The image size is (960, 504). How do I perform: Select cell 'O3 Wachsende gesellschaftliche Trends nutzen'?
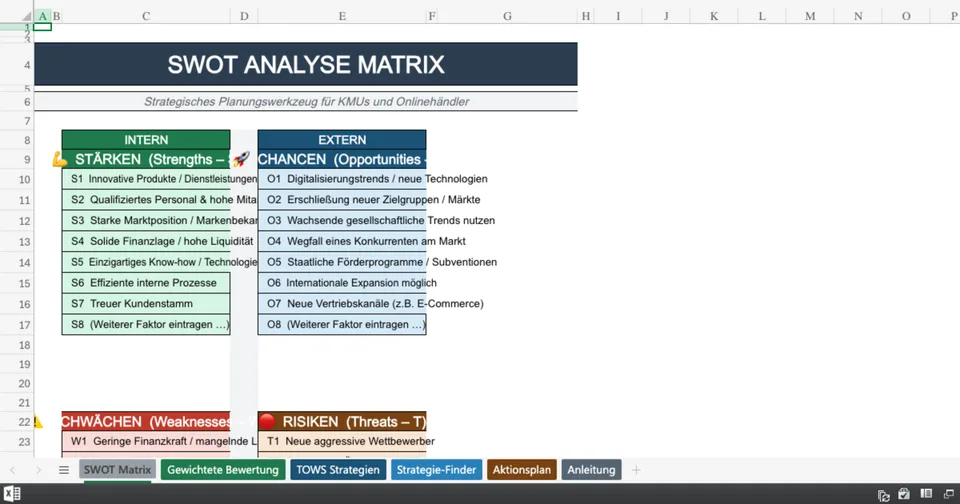[342, 220]
